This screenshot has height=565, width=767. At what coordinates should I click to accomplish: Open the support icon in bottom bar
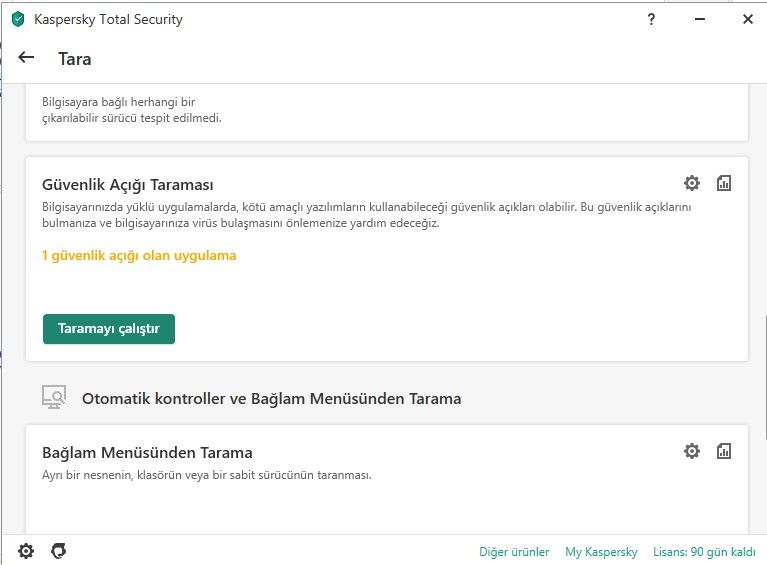(59, 550)
